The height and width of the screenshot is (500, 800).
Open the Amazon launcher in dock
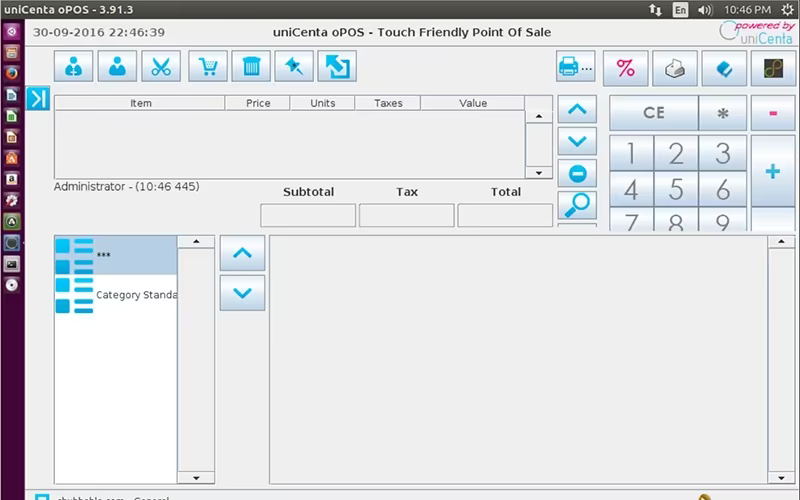[x=12, y=179]
